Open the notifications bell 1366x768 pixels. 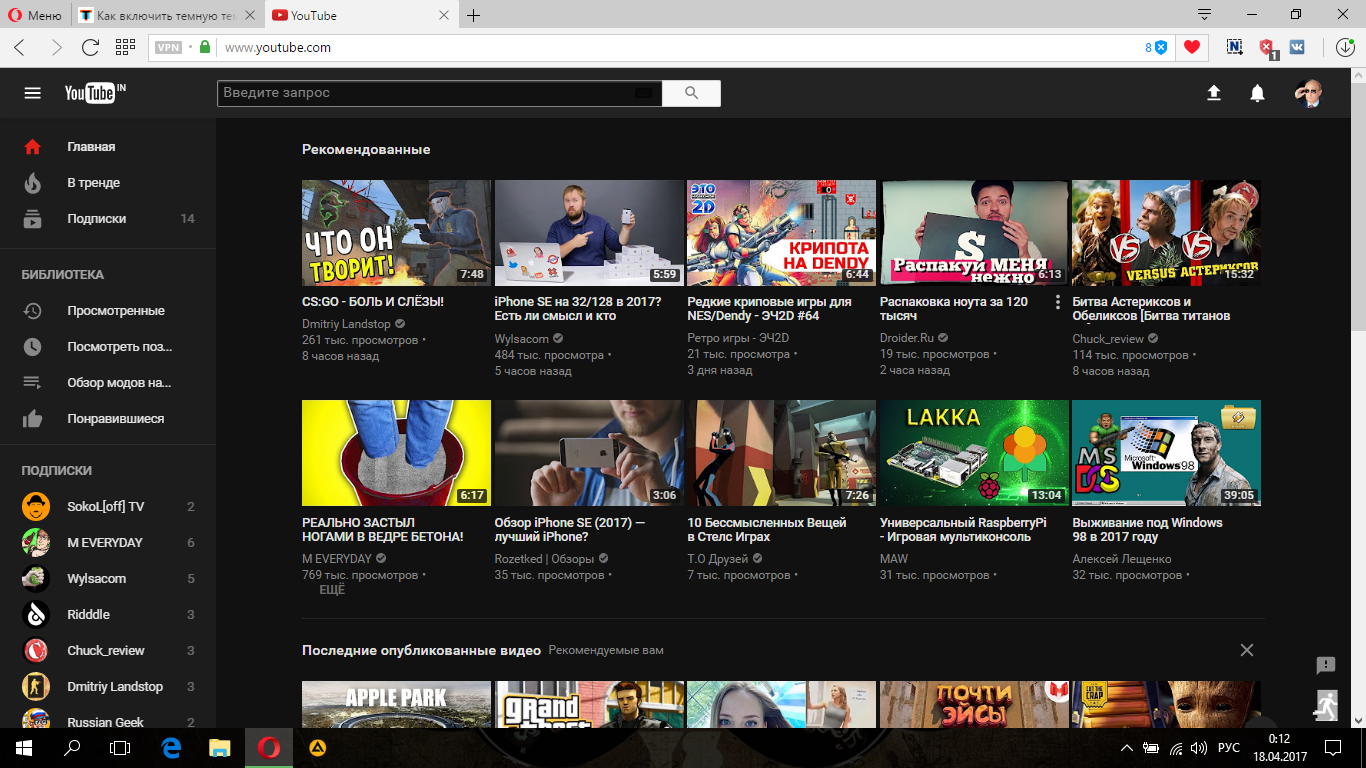pyautogui.click(x=1258, y=93)
